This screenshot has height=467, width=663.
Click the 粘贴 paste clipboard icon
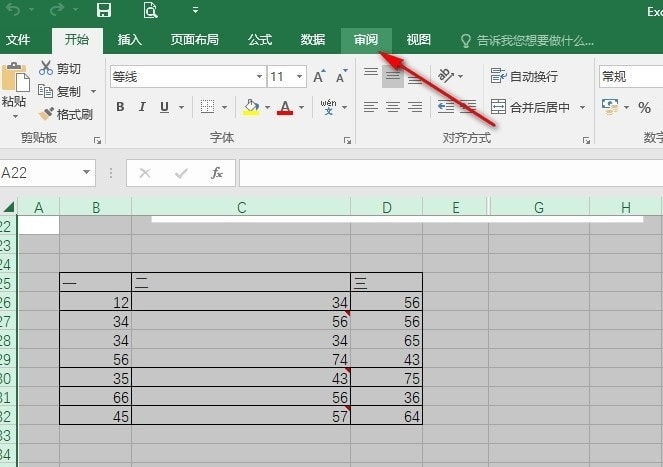pos(15,77)
